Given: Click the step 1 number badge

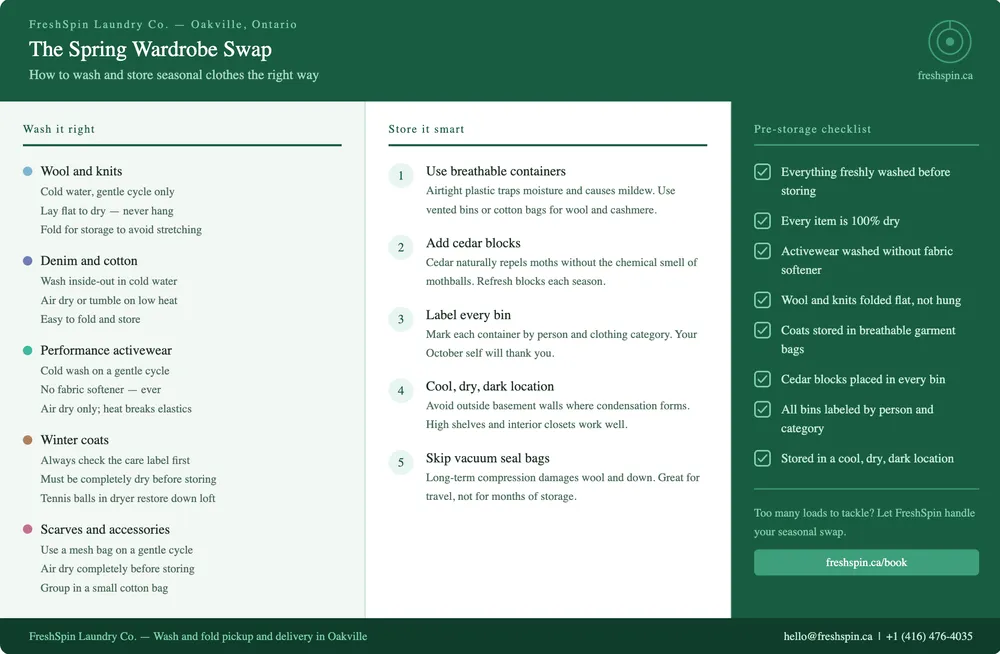Looking at the screenshot, I should [400, 176].
